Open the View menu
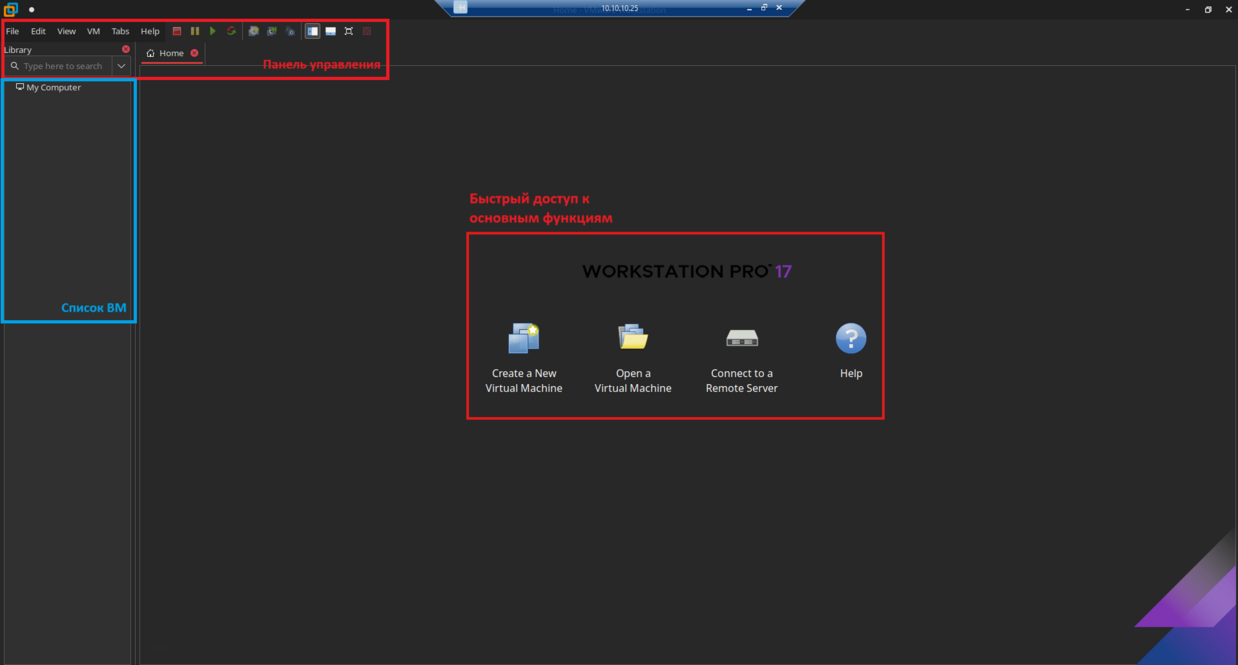 pyautogui.click(x=66, y=31)
